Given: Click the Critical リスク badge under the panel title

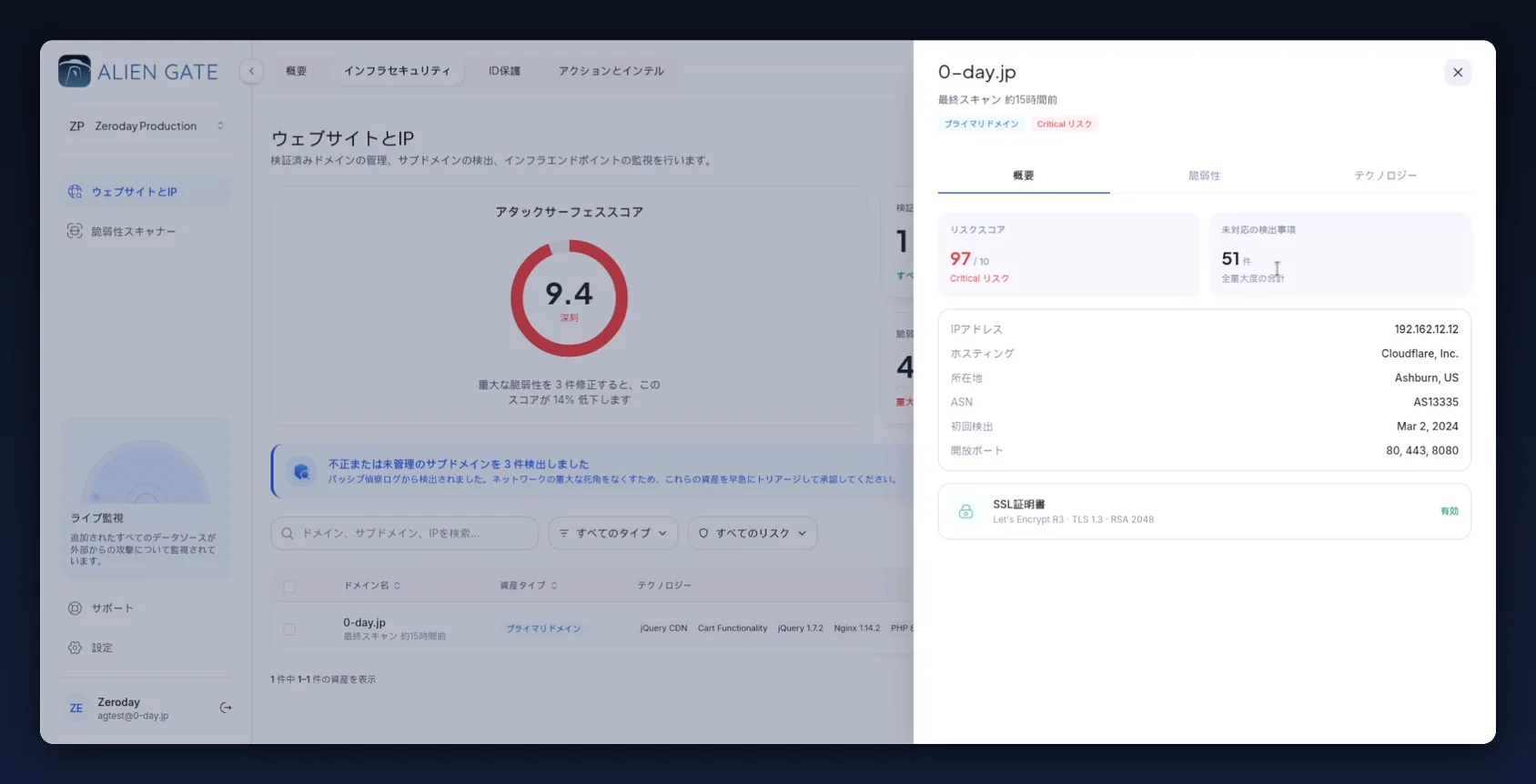Looking at the screenshot, I should pos(1065,124).
